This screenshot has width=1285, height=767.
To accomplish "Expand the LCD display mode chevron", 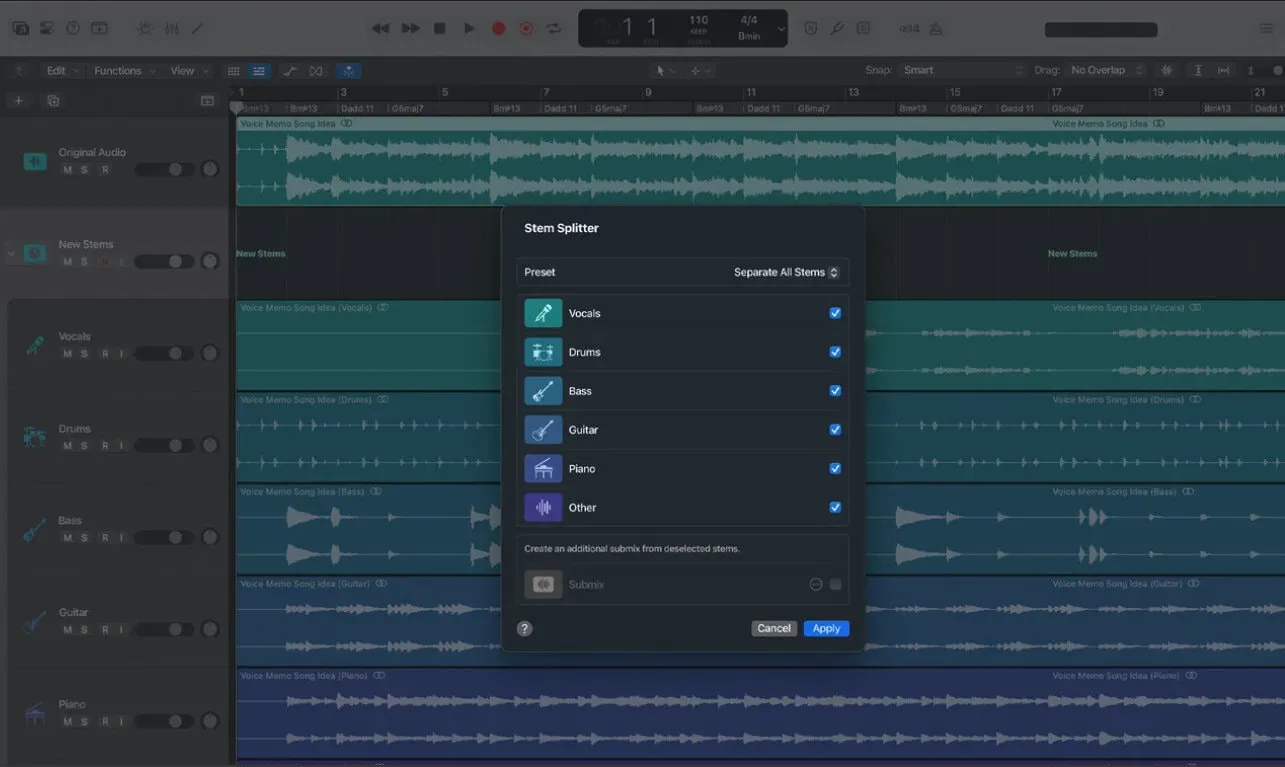I will [780, 30].
